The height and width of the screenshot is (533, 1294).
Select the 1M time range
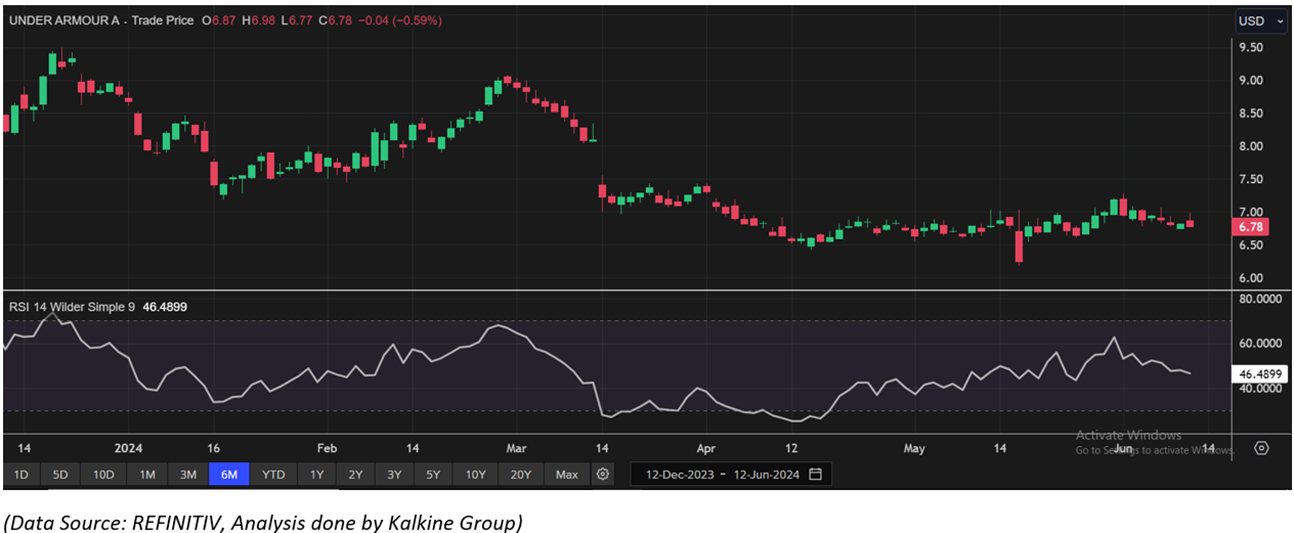[147, 474]
